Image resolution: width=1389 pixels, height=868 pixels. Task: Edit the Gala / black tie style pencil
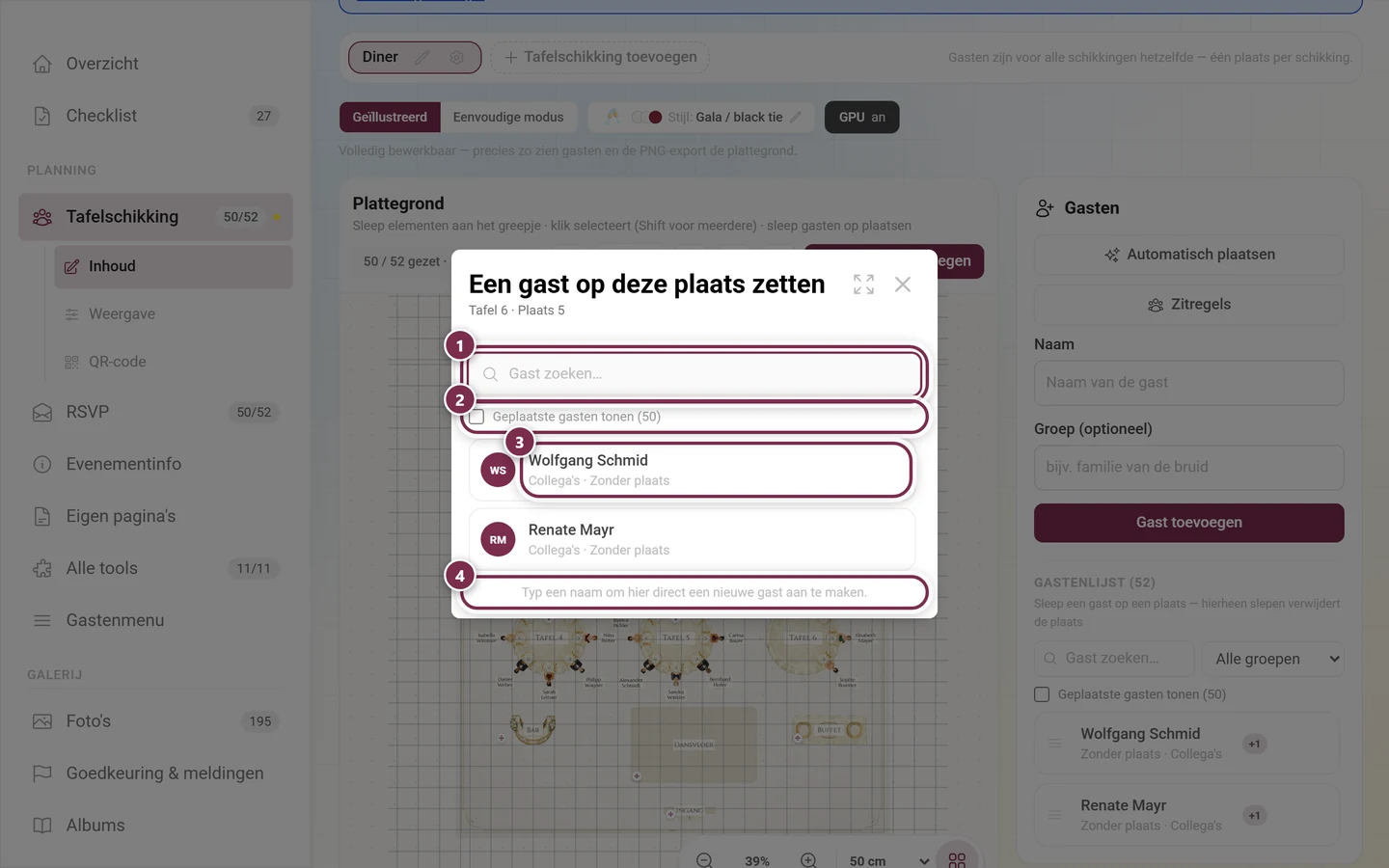pyautogui.click(x=796, y=117)
